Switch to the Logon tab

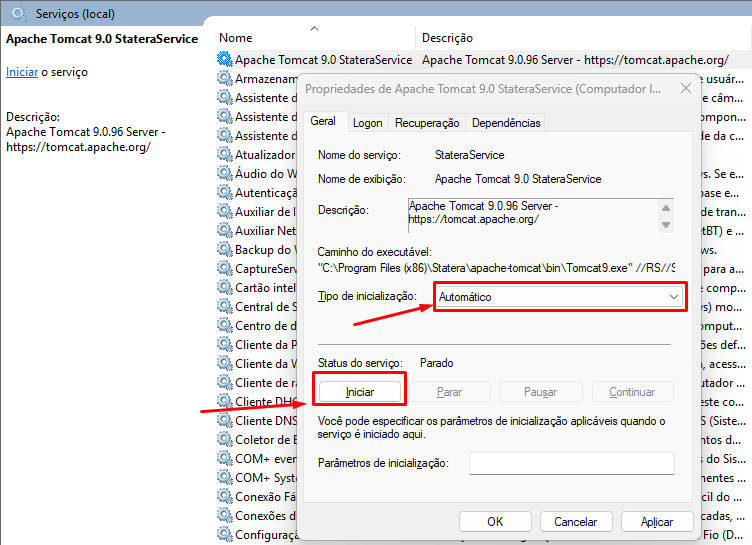tap(367, 123)
